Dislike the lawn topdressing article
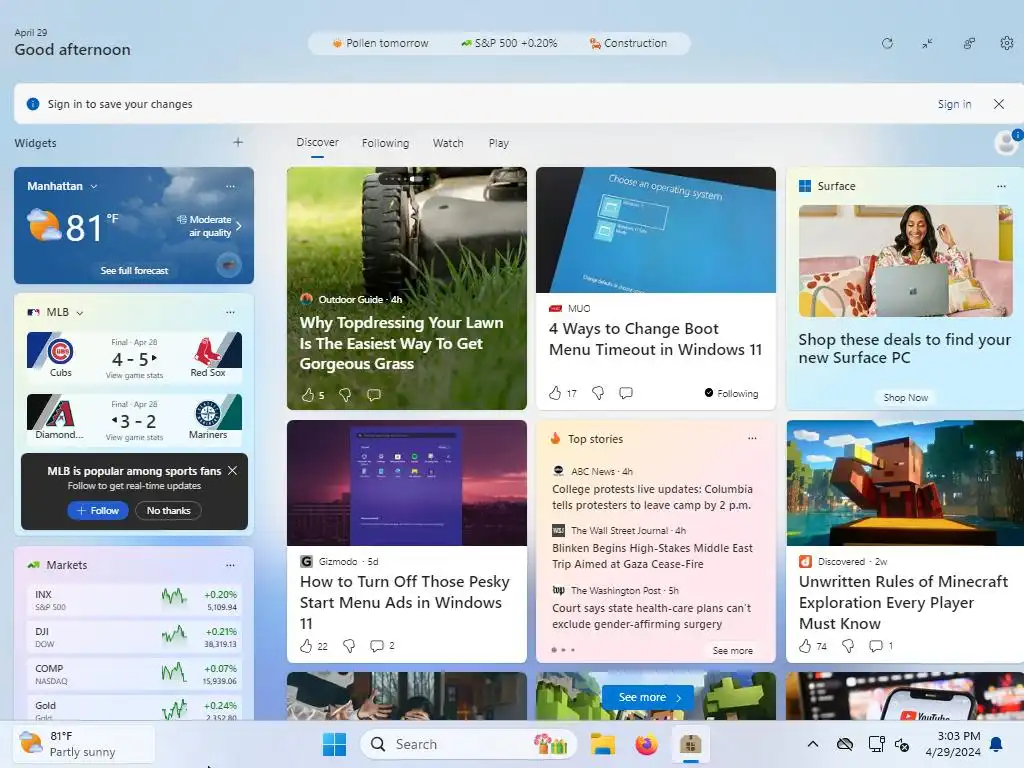The image size is (1024, 768). click(345, 394)
